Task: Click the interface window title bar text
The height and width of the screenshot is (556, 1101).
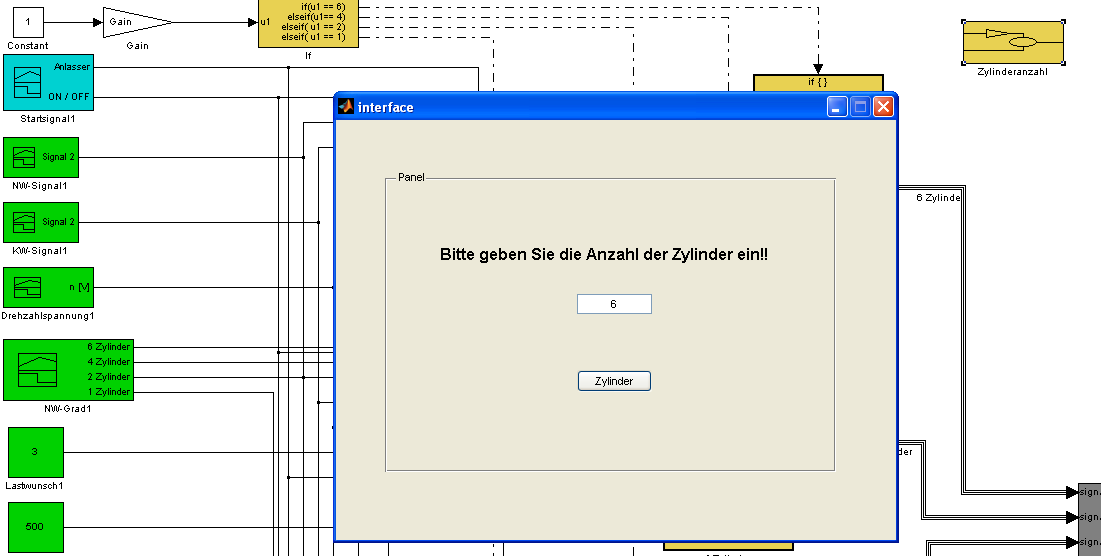Action: 385,107
